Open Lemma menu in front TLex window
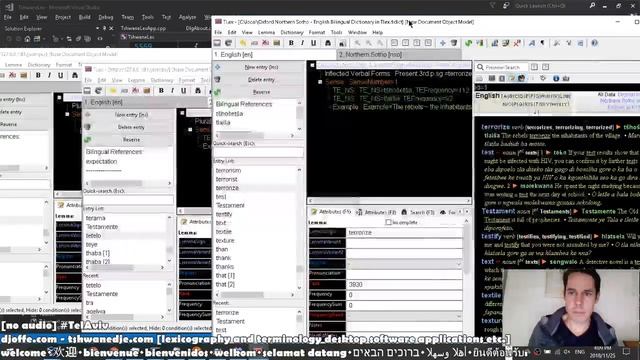 (266, 32)
